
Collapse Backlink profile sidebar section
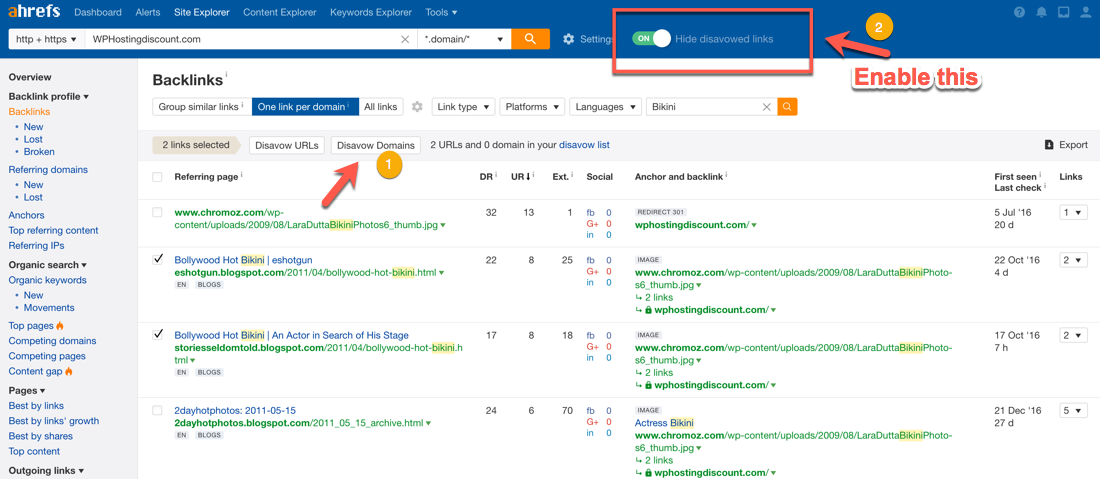coord(48,96)
